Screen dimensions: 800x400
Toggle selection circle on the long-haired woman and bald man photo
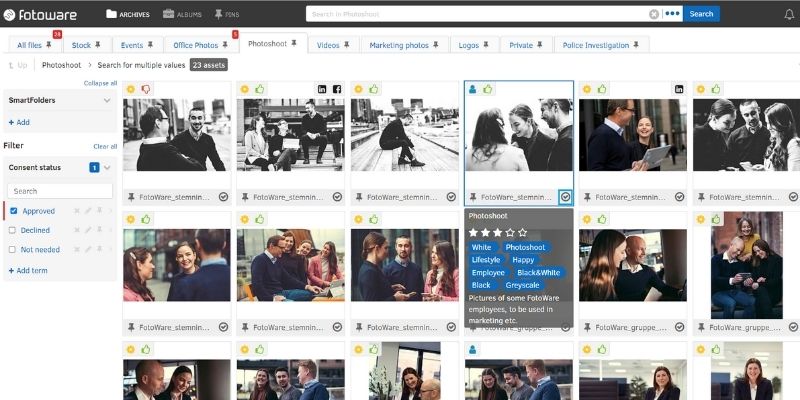[679, 327]
